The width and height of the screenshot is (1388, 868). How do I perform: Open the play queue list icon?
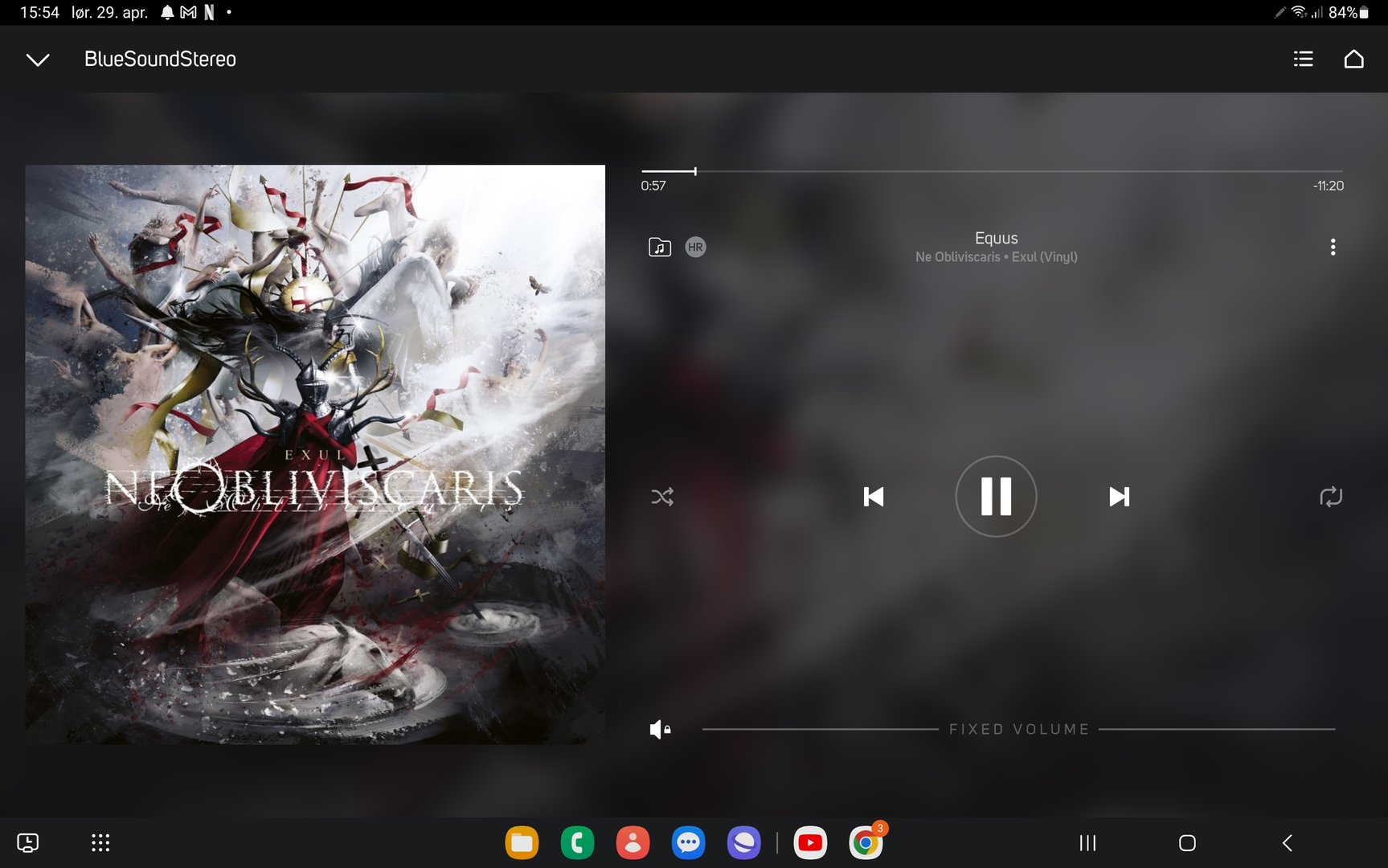pos(1303,59)
